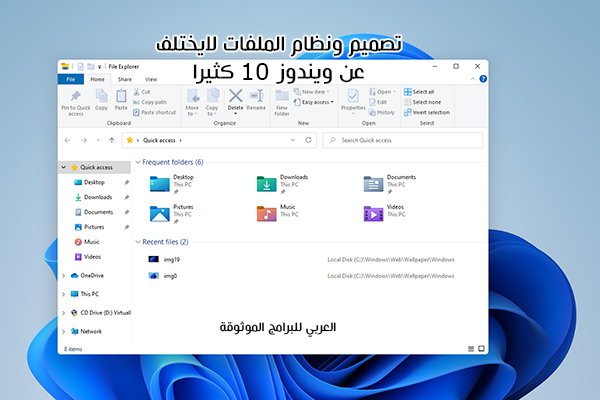Click the Properties checkmark icon
600x400 pixels.
click(353, 96)
